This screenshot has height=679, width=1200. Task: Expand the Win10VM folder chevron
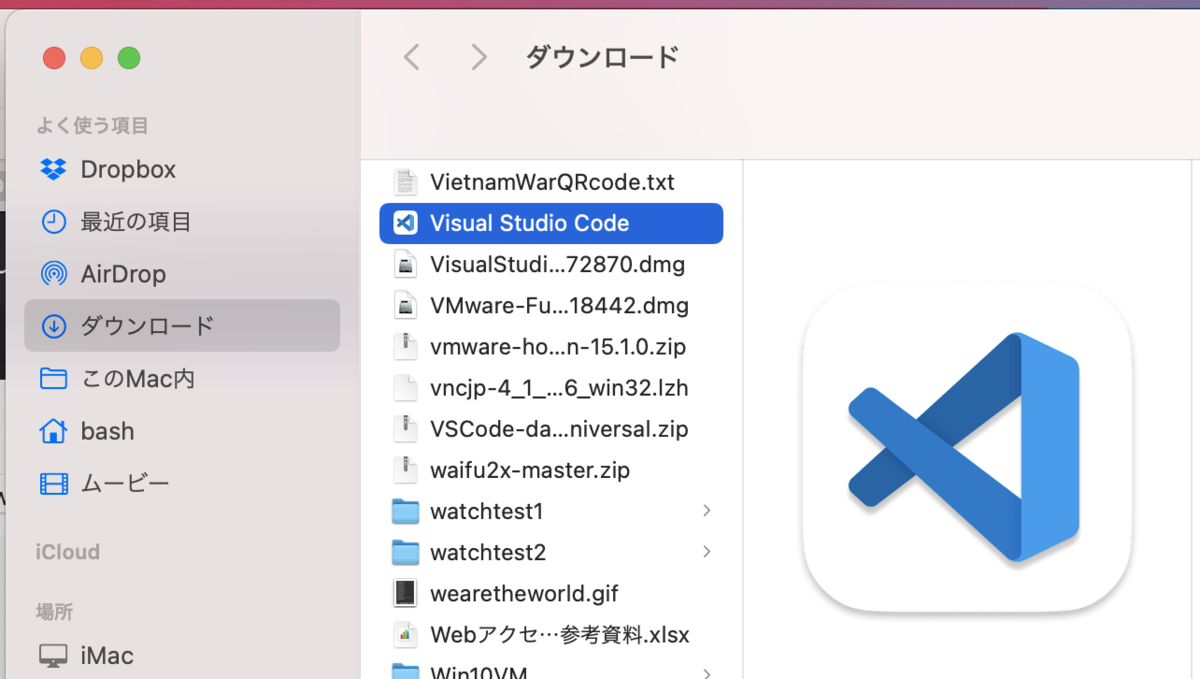[x=707, y=674]
